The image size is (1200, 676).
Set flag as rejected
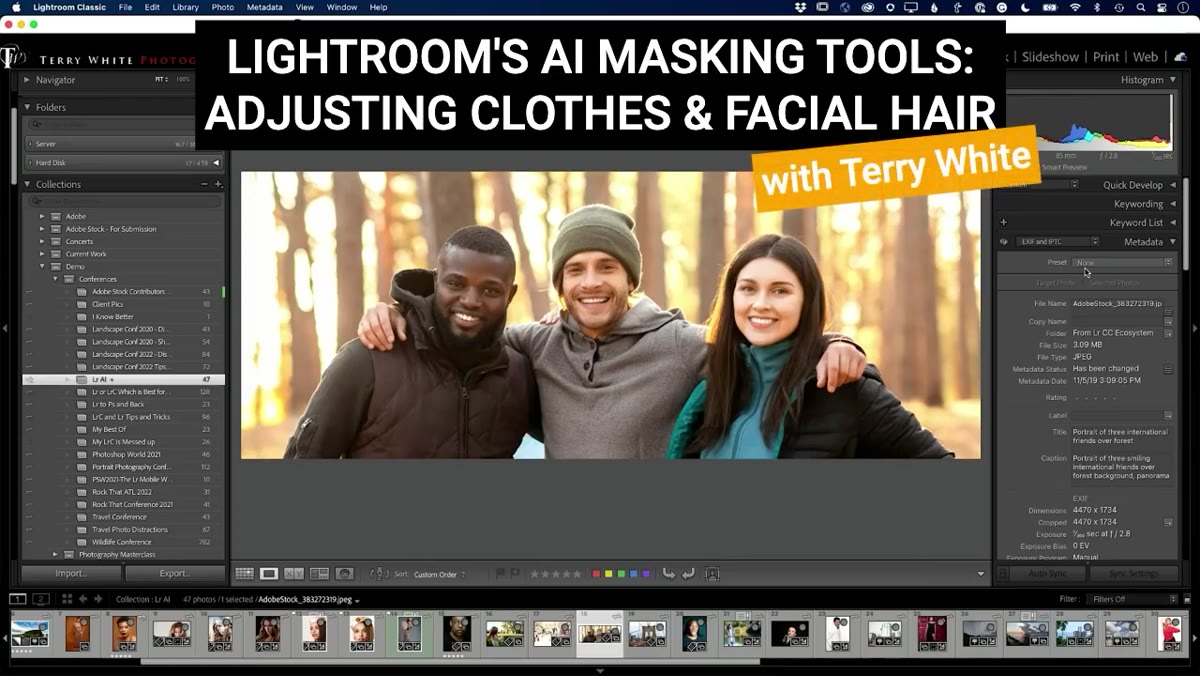(x=514, y=574)
